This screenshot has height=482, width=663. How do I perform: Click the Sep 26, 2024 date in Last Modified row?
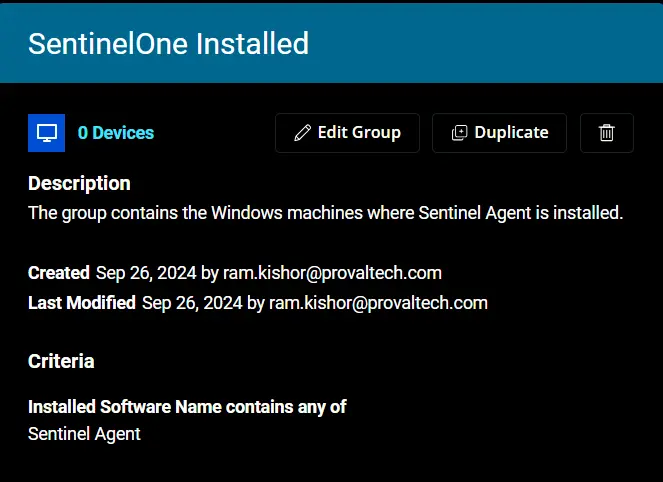192,303
